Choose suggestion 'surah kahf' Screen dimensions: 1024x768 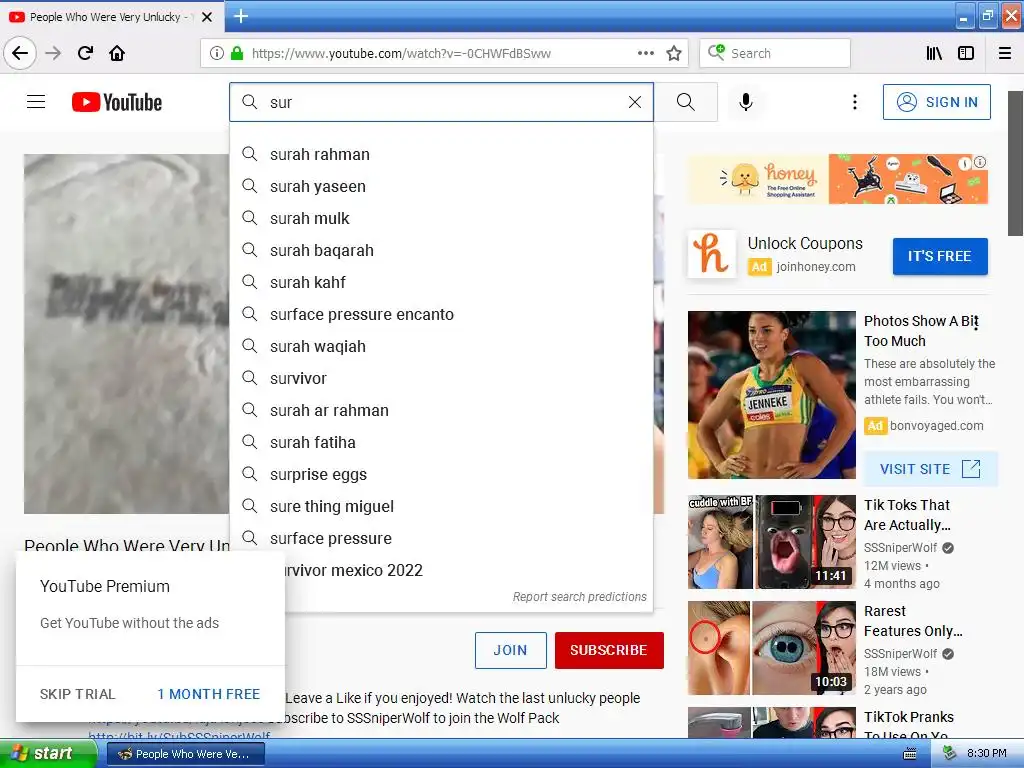pos(441,282)
